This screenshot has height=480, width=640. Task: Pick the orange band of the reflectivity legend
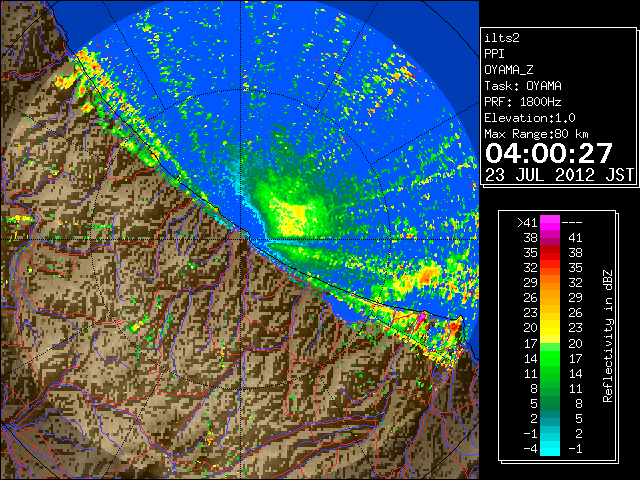pos(550,291)
